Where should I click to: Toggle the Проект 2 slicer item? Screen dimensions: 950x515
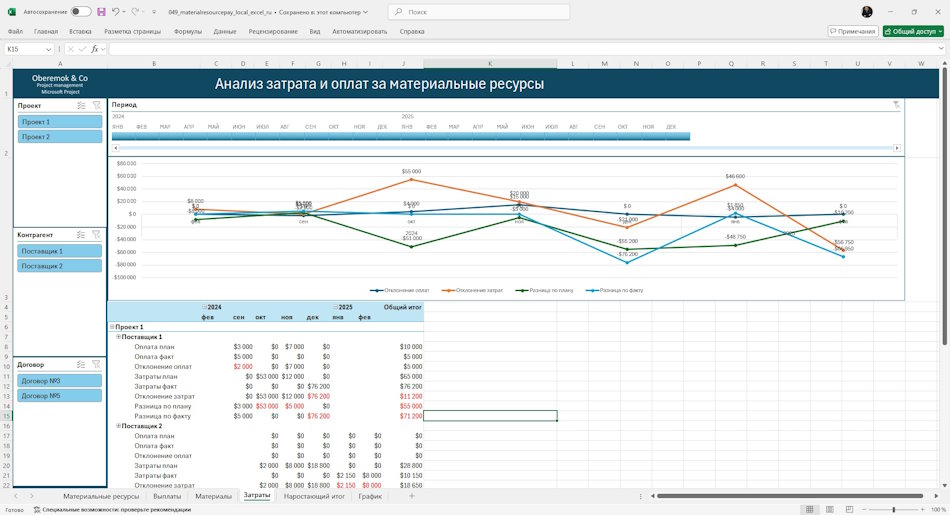coord(59,137)
